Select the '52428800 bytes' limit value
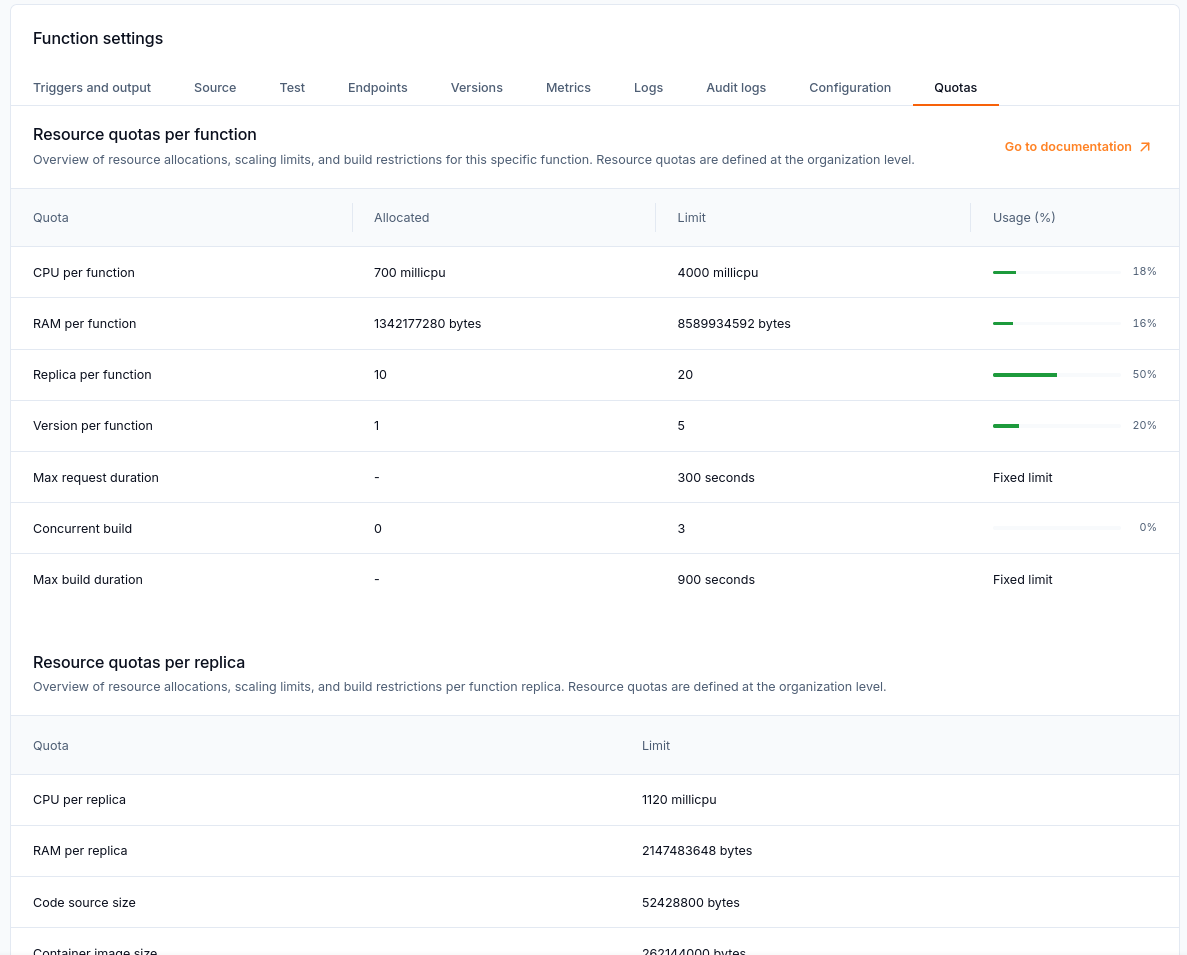 pos(691,903)
